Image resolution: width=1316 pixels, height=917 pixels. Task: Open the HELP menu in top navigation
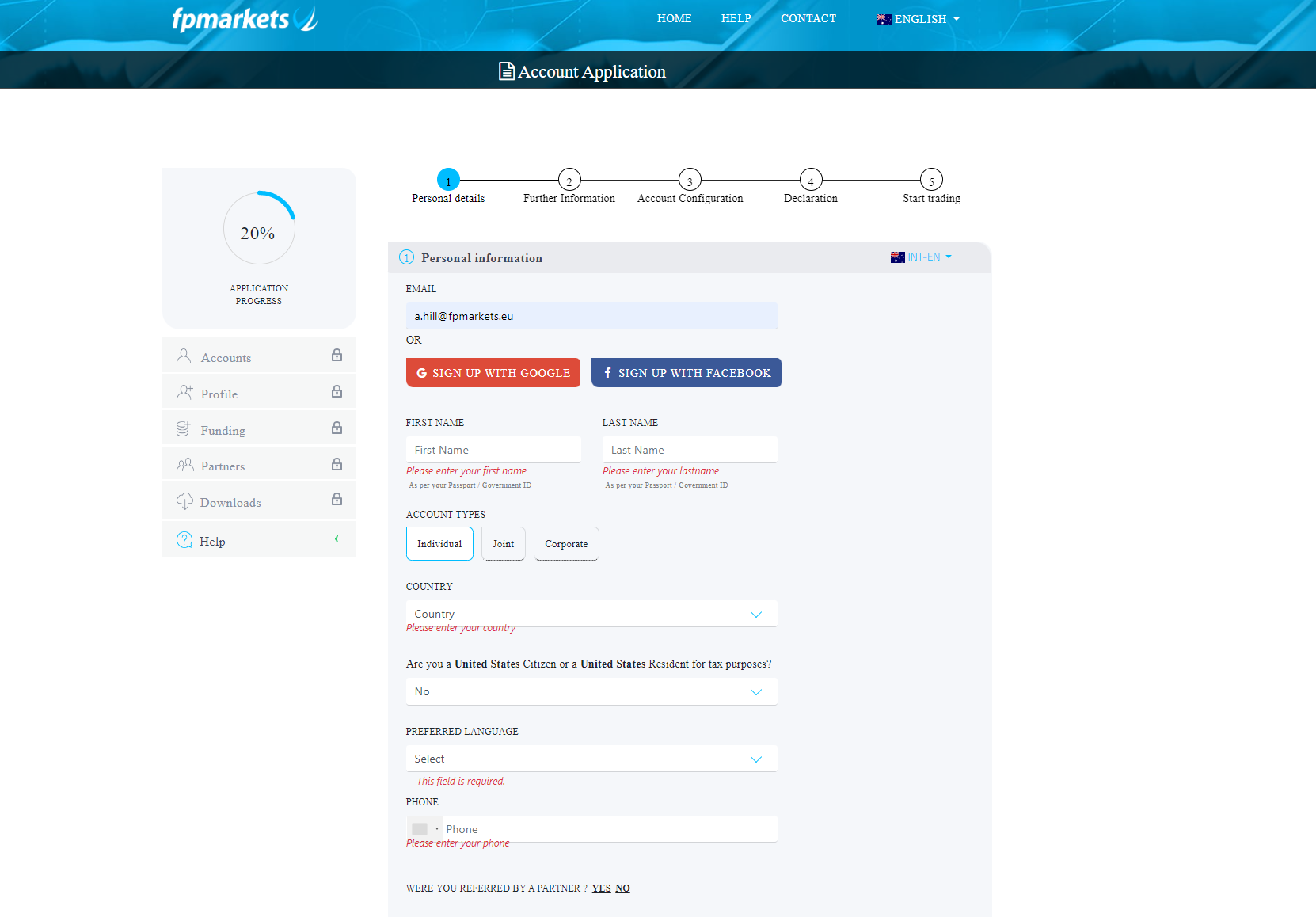736,18
